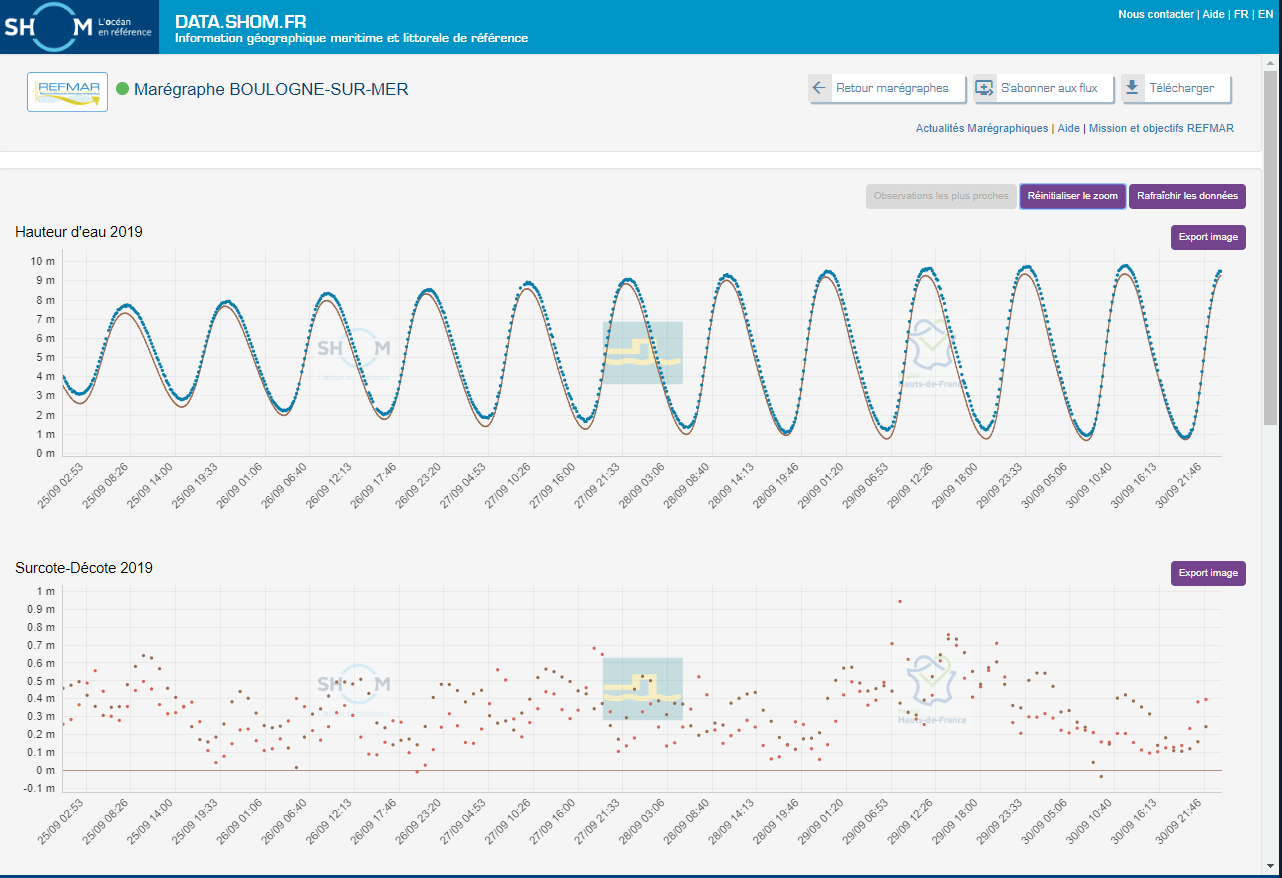Click Réinitialiser le zoom button

(1073, 196)
